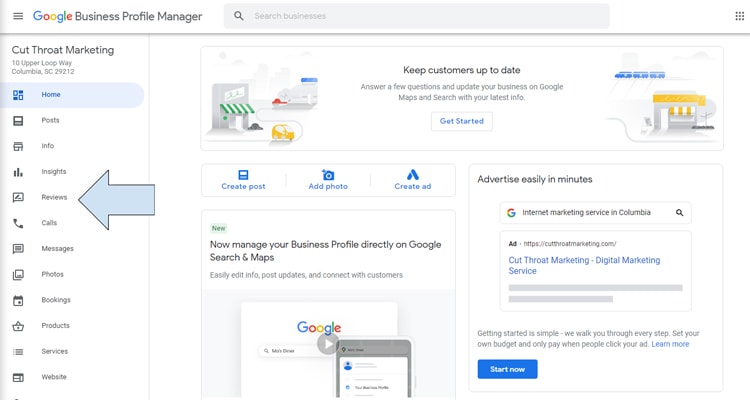Viewport: 750px width, 400px height.
Task: Click the Bookings calendar icon
Action: 18,300
